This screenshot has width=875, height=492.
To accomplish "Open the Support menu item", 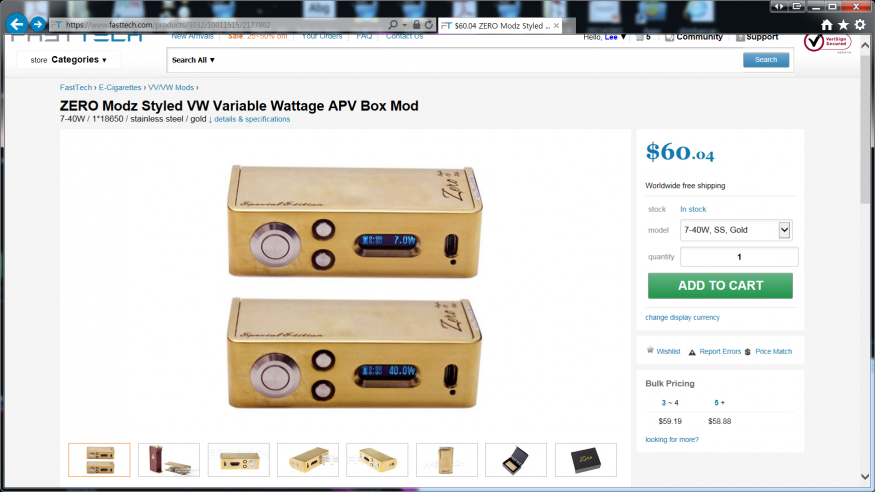I will 757,37.
